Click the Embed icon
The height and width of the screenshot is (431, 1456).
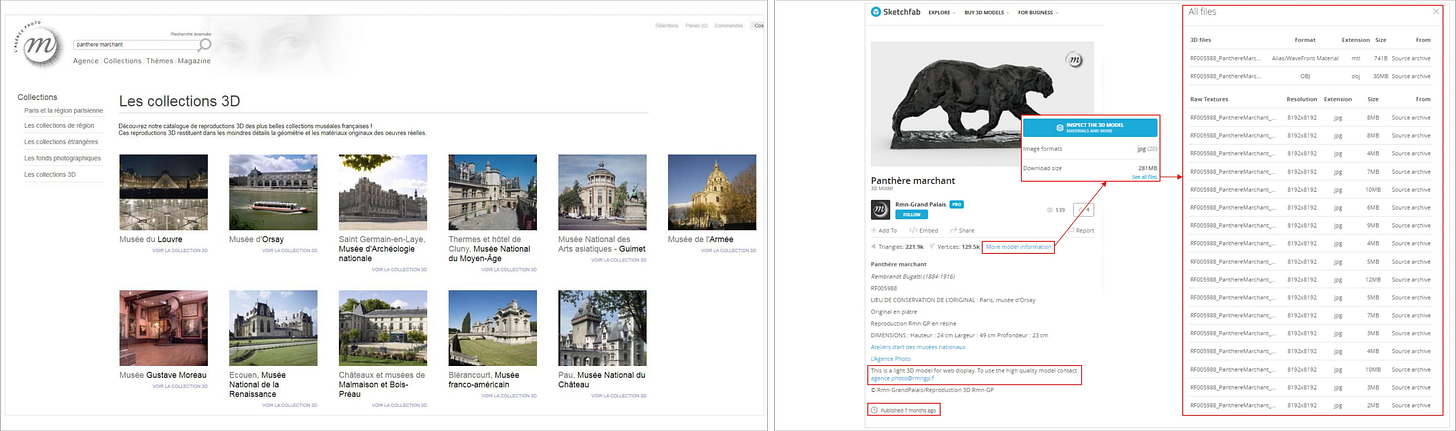point(913,230)
